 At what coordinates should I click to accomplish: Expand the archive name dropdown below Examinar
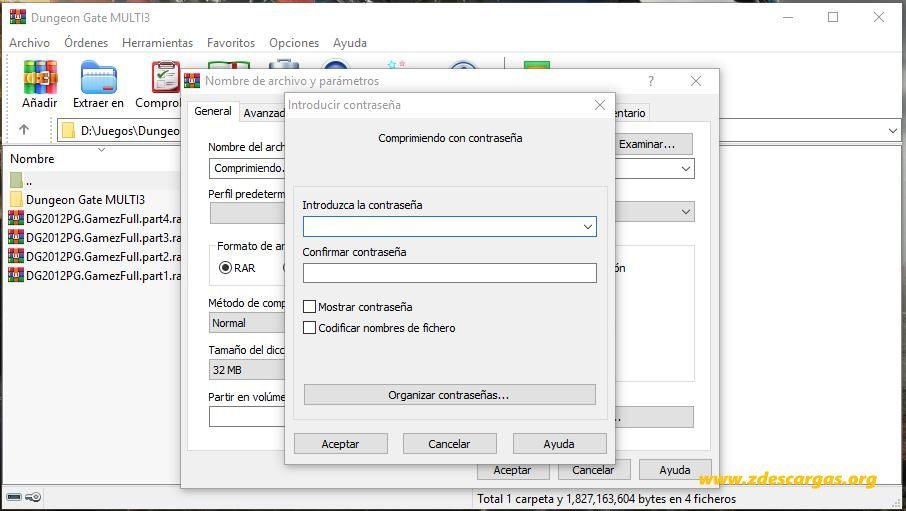coord(685,169)
